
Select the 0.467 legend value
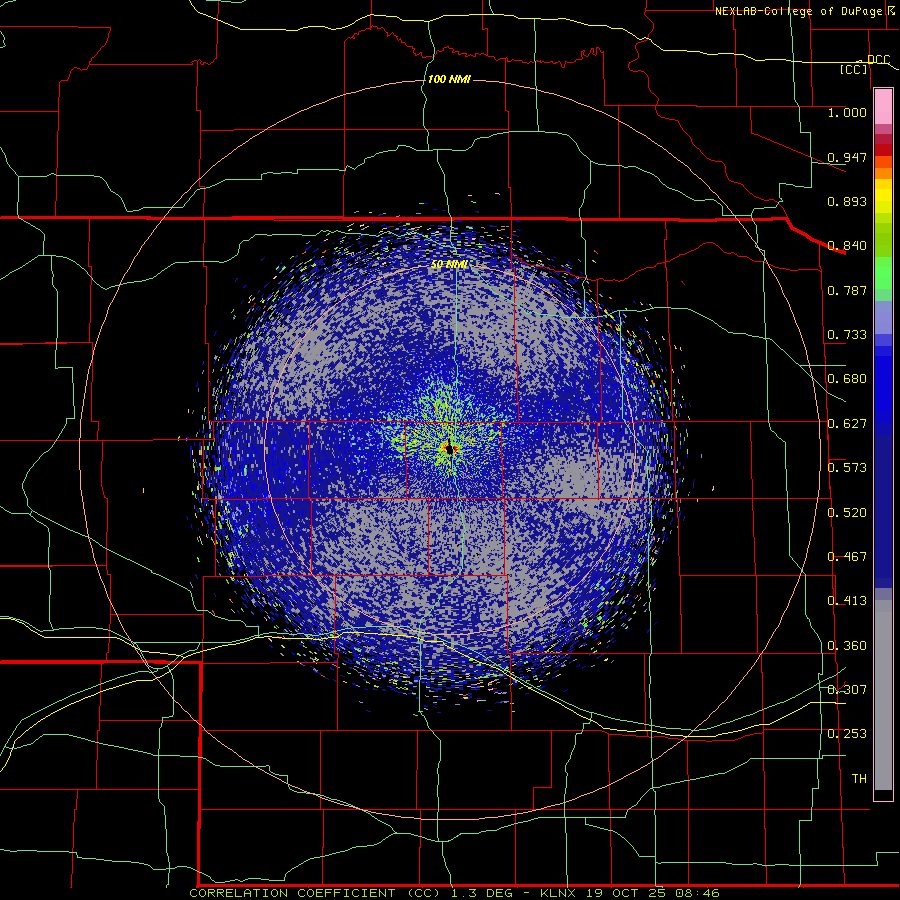coord(847,557)
